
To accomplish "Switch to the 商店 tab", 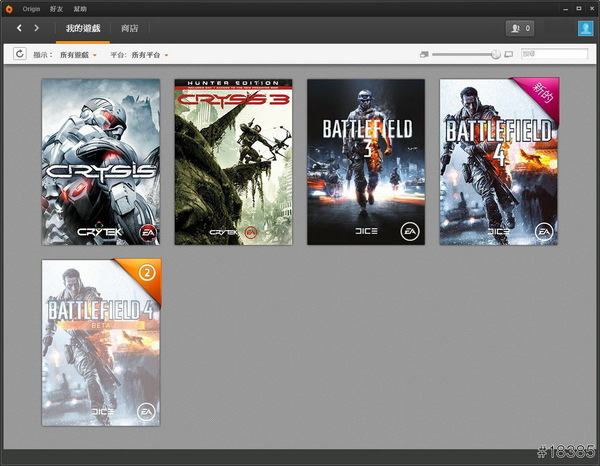I will pos(130,29).
